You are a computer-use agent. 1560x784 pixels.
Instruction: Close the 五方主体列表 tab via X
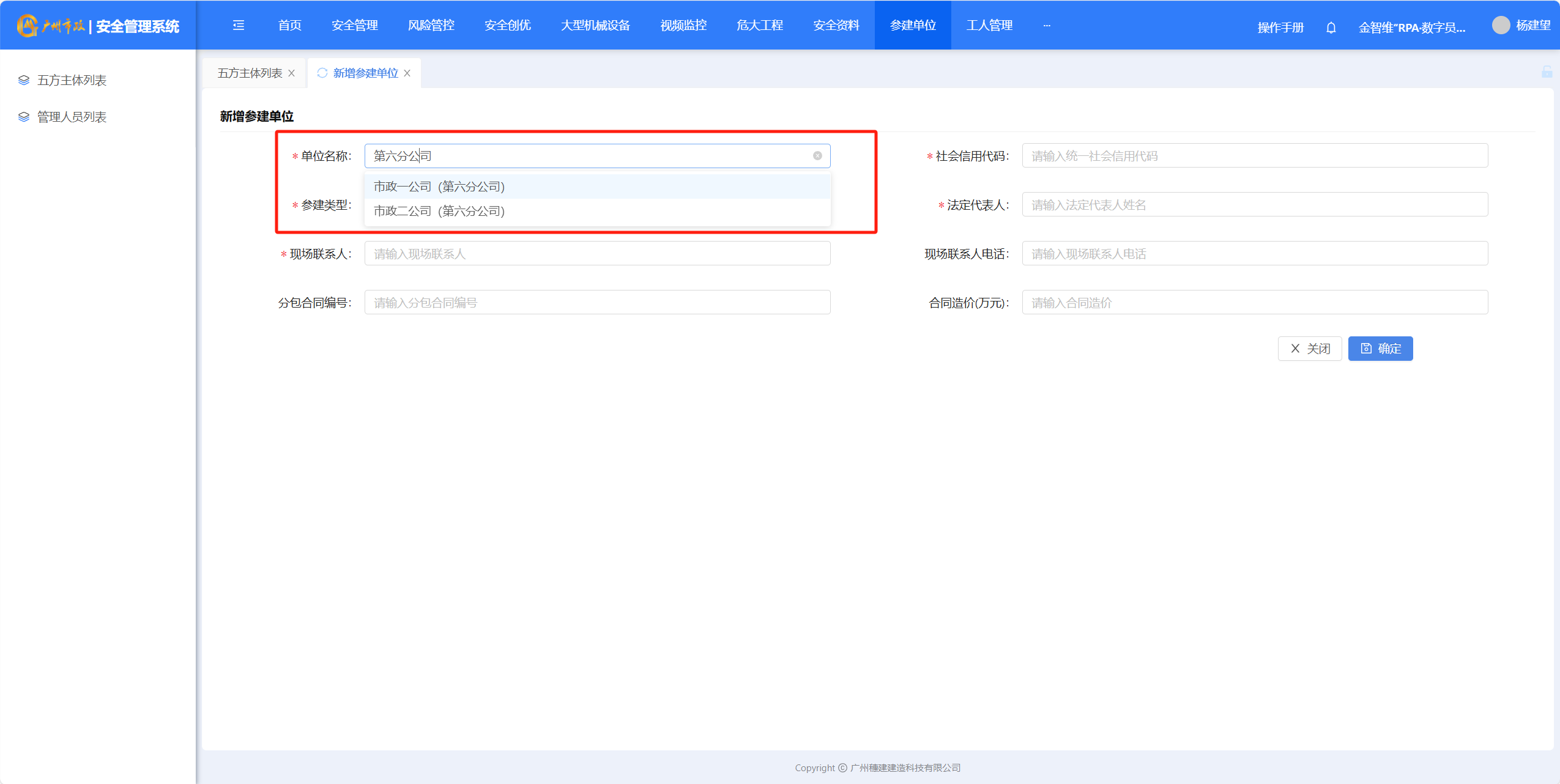292,73
